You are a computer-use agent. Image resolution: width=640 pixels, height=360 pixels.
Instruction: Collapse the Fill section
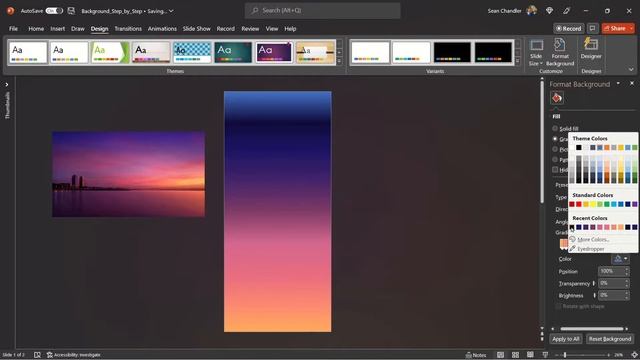556,116
